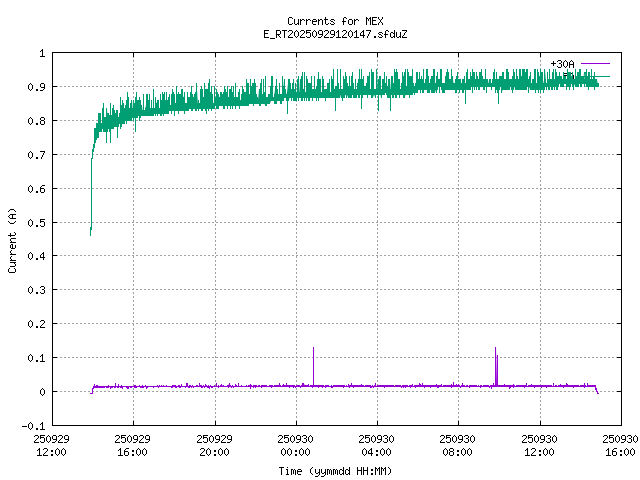Click the 250929 20:00 x-axis tick label
Screen dimensions: 640x480
(214, 444)
